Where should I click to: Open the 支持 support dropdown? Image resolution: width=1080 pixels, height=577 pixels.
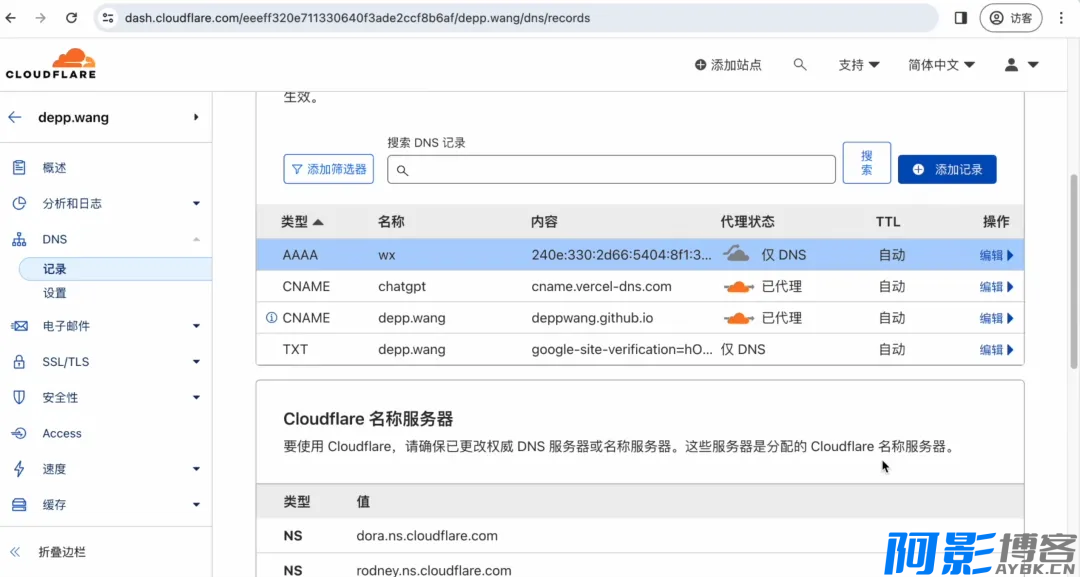(859, 65)
